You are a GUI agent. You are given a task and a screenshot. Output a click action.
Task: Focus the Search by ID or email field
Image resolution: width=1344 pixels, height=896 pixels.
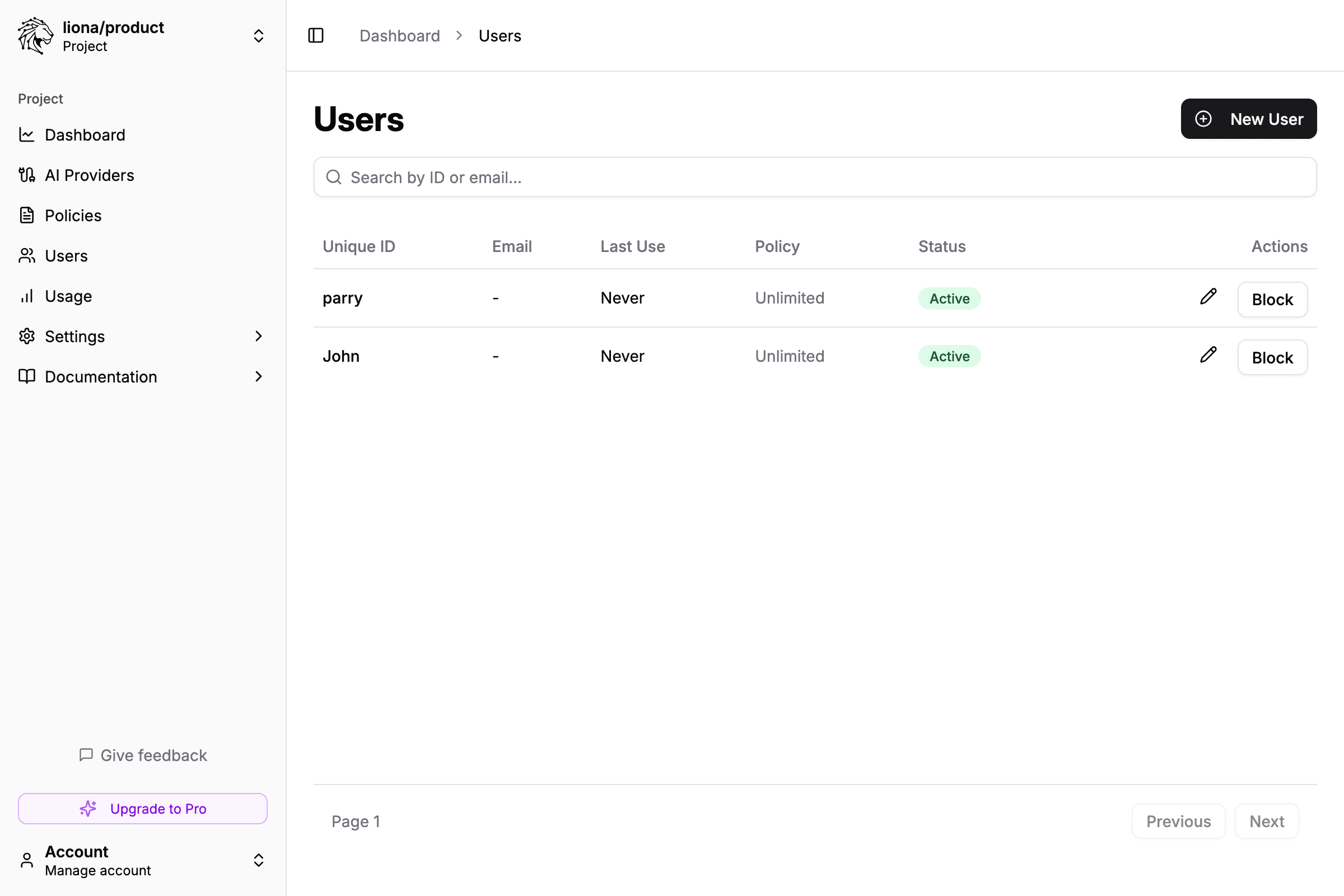pyautogui.click(x=815, y=177)
